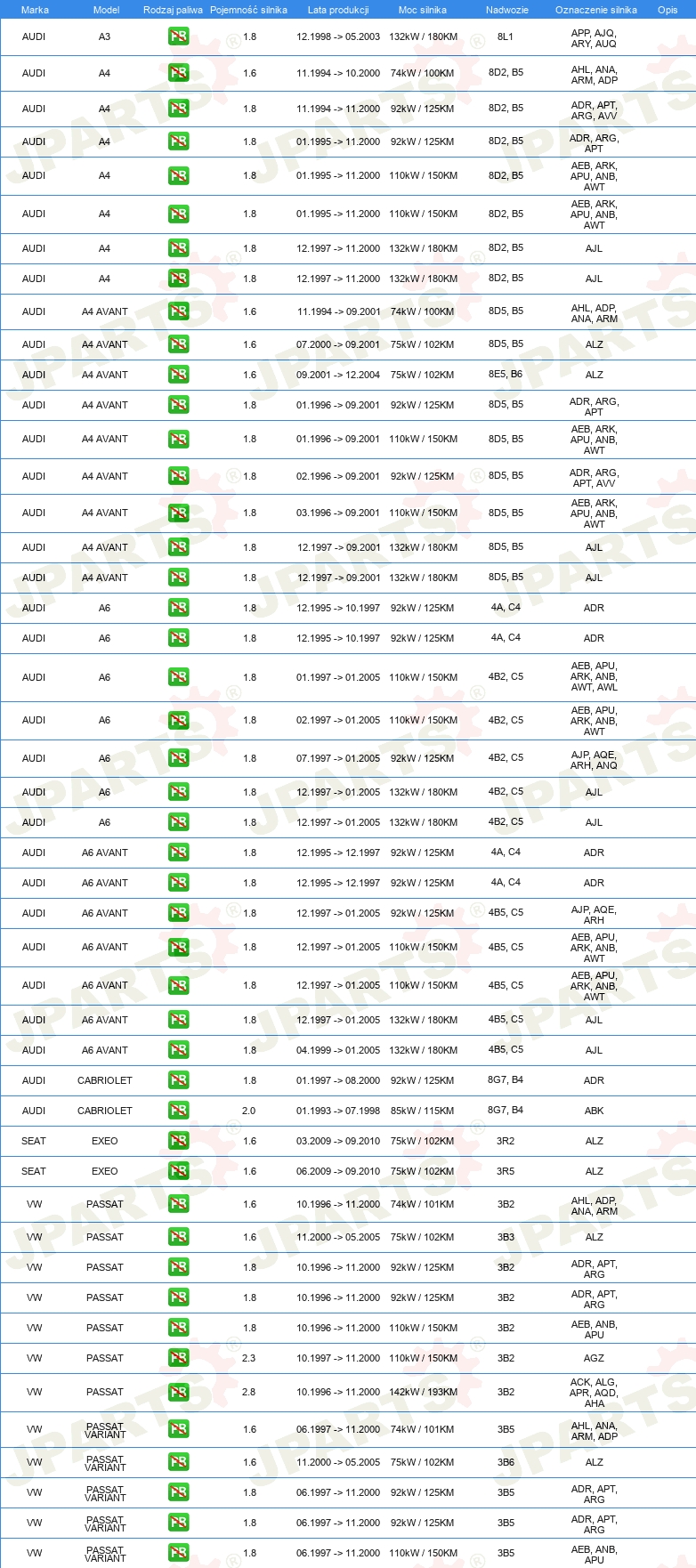Select production years 01.1997 -> 08.2000
Screen dimensions: 696x1568
click(338, 1080)
